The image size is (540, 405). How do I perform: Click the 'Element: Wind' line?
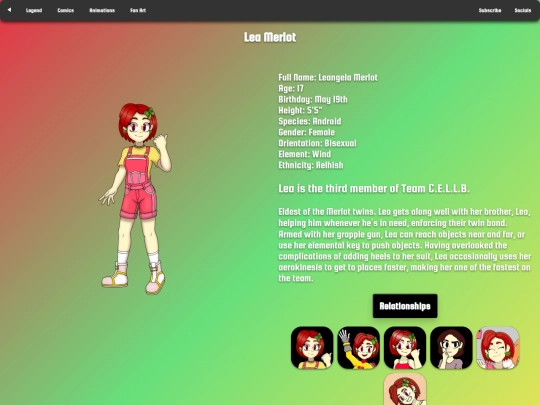[305, 154]
